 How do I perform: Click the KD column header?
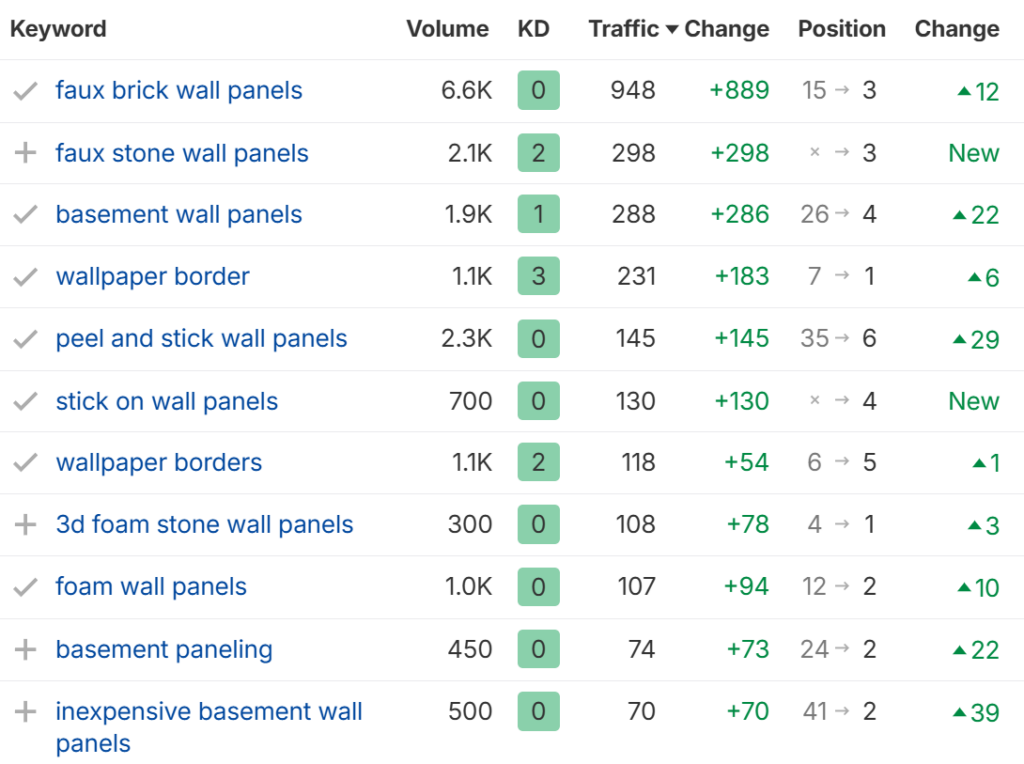pos(533,29)
